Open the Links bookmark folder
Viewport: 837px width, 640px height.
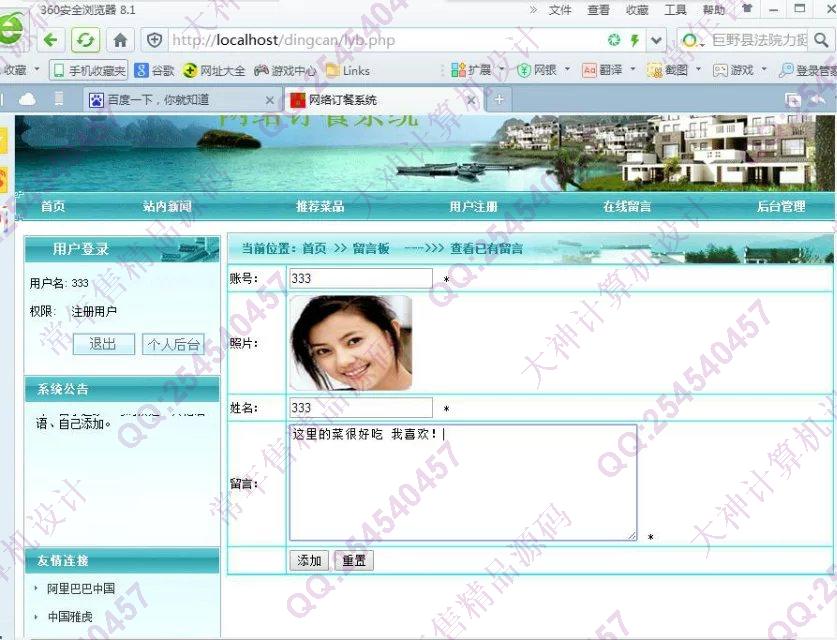click(348, 70)
